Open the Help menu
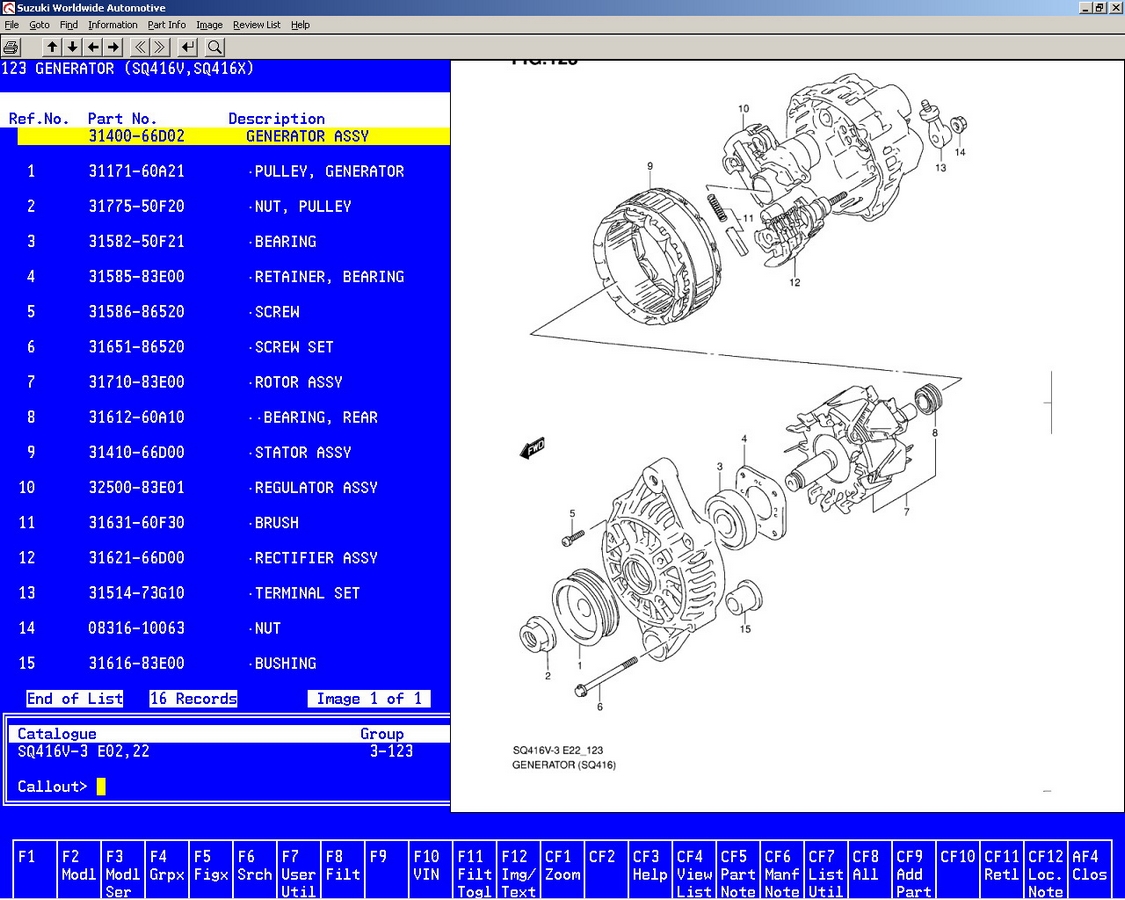This screenshot has height=900, width=1125. pyautogui.click(x=300, y=24)
